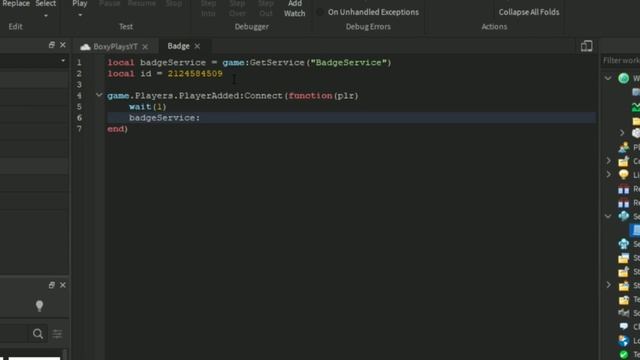Click the 'end)' line of code
This screenshot has width=640, height=360.
pyautogui.click(x=118, y=129)
